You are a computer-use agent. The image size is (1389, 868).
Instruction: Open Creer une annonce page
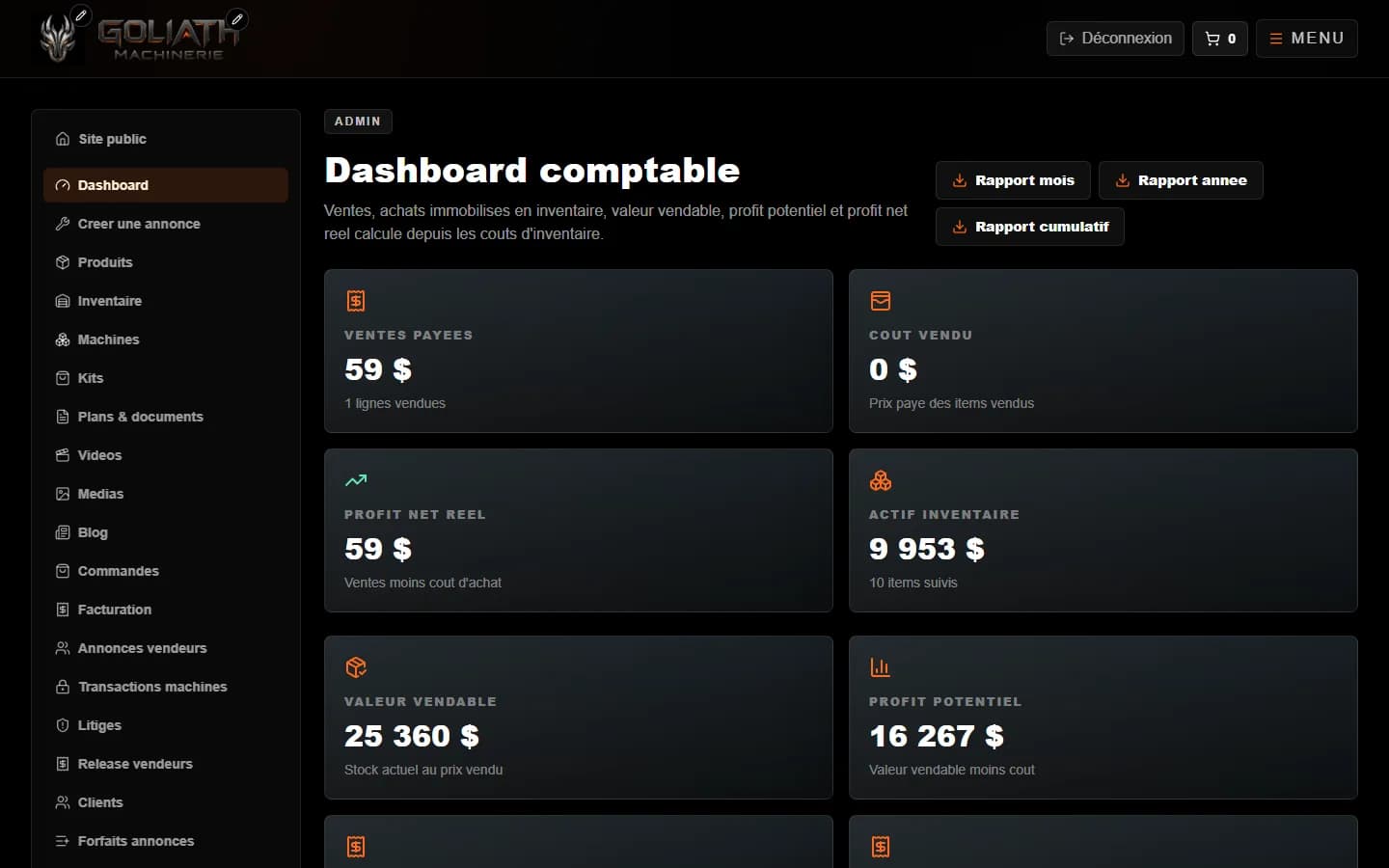[x=166, y=224]
